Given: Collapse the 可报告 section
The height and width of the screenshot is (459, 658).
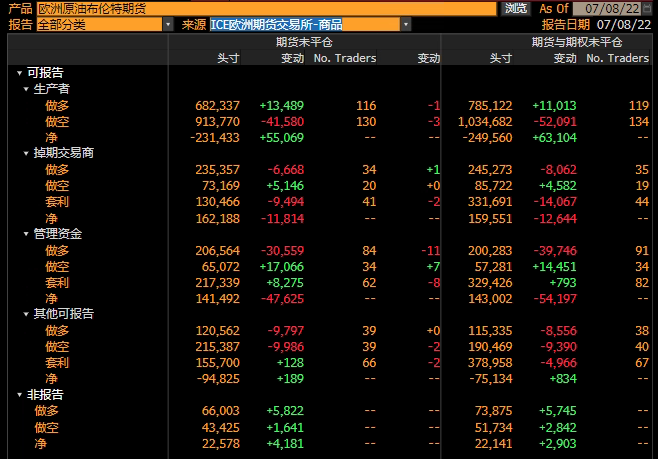Looking at the screenshot, I should click(x=19, y=73).
